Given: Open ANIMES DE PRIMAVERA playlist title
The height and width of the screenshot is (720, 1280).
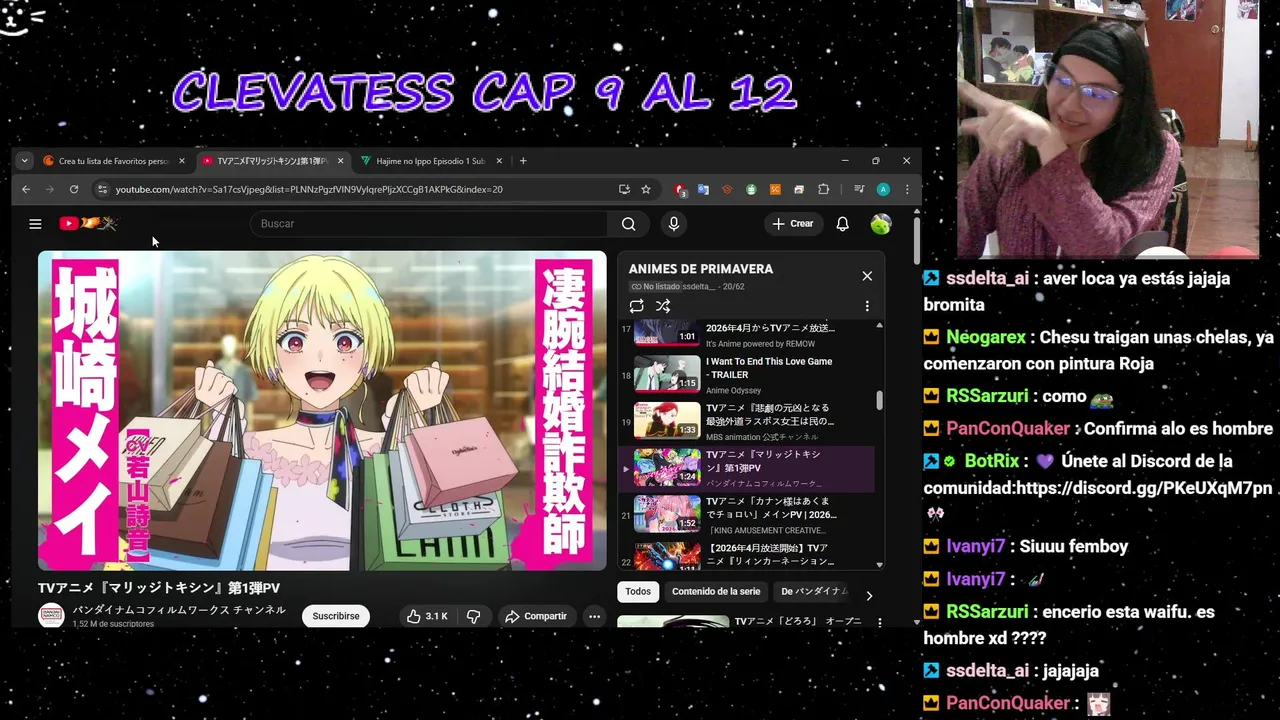Looking at the screenshot, I should pyautogui.click(x=701, y=269).
